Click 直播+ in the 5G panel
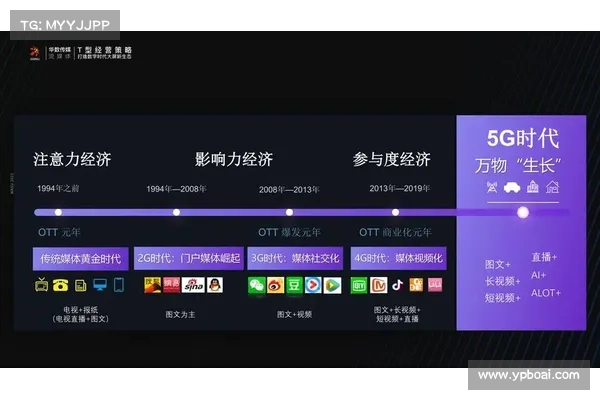This screenshot has width=600, height=400. 544,257
